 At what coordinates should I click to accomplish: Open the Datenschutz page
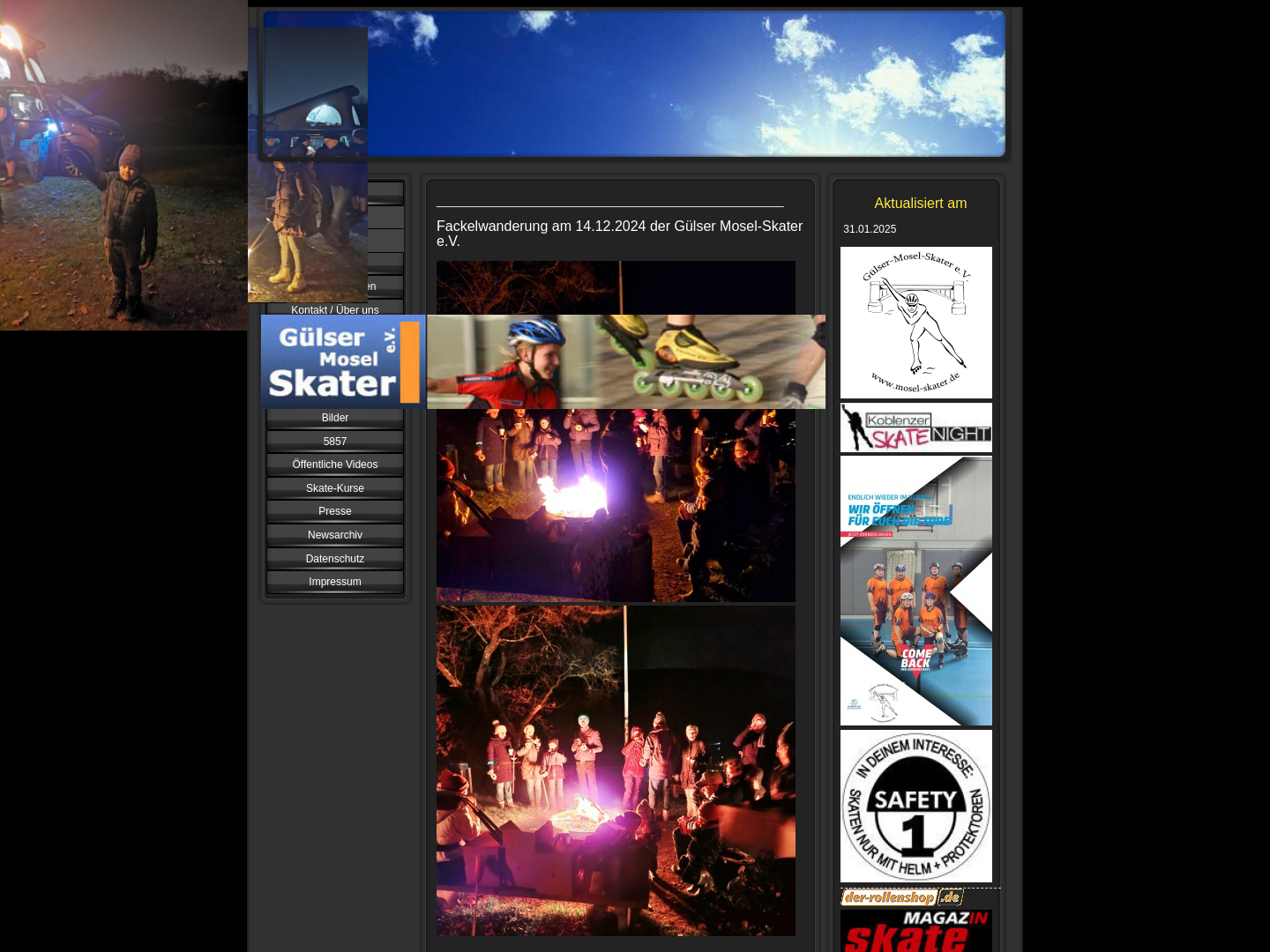[x=335, y=559]
